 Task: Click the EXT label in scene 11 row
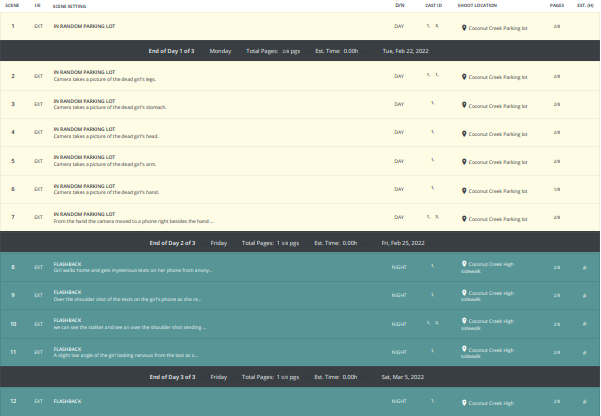38,352
